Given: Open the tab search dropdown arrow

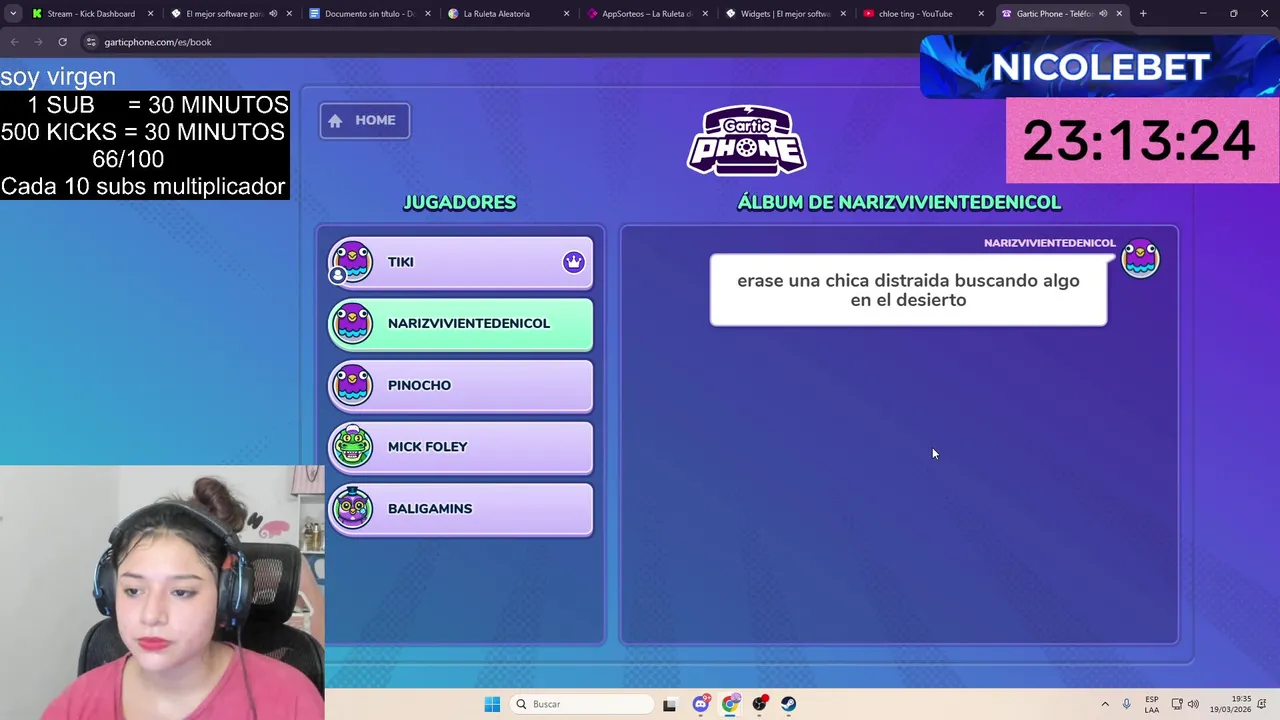Looking at the screenshot, I should (x=12, y=14).
